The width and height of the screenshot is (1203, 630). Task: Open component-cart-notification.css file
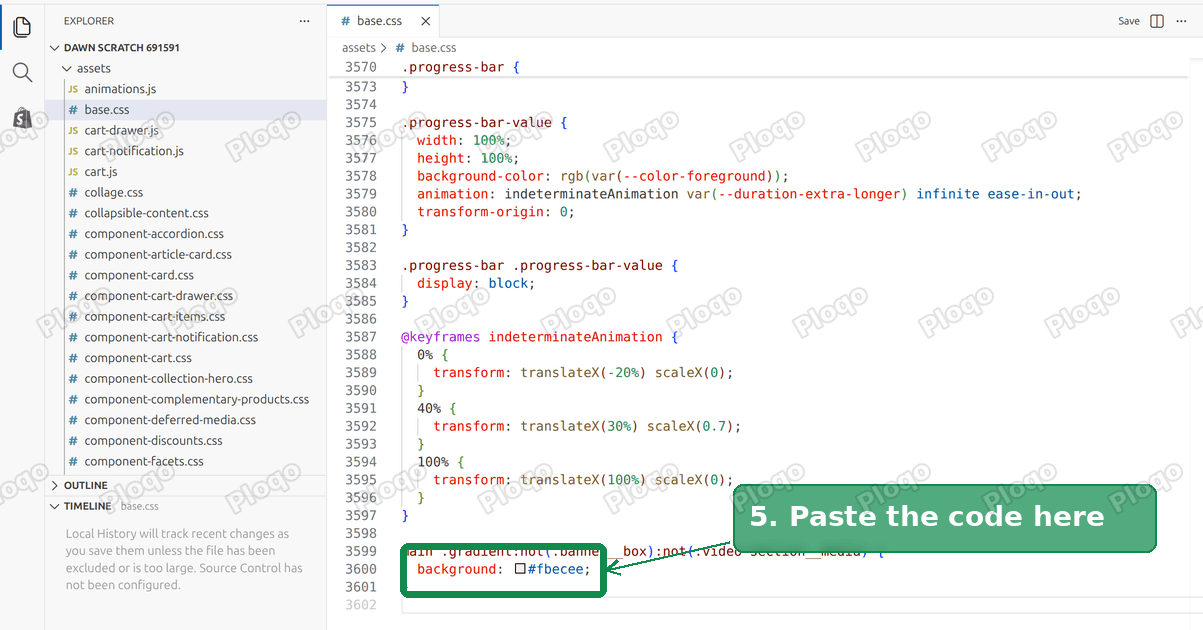click(186, 337)
